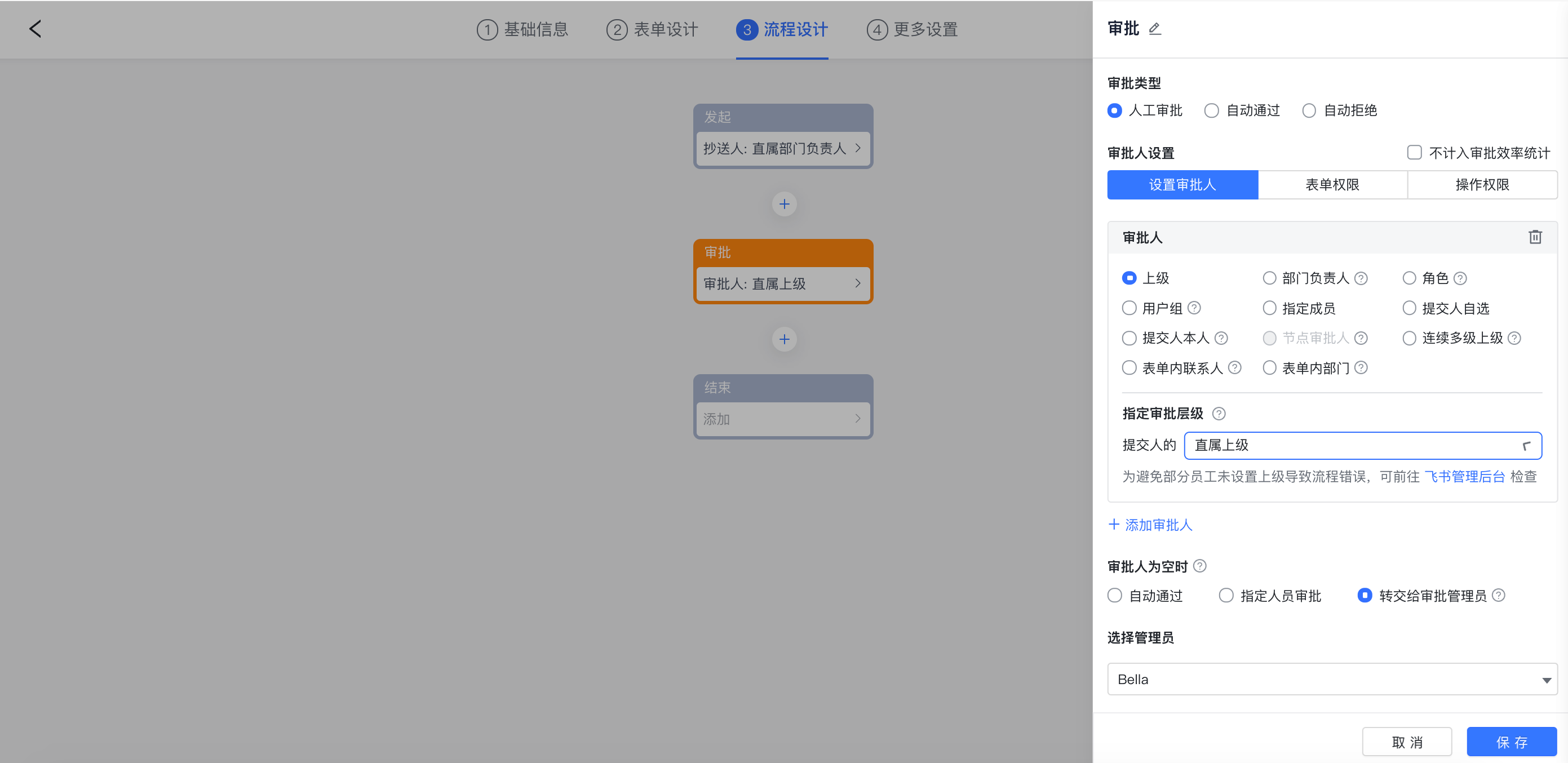Open the 直属上级 level dropdown
The image size is (1568, 763).
[1362, 445]
